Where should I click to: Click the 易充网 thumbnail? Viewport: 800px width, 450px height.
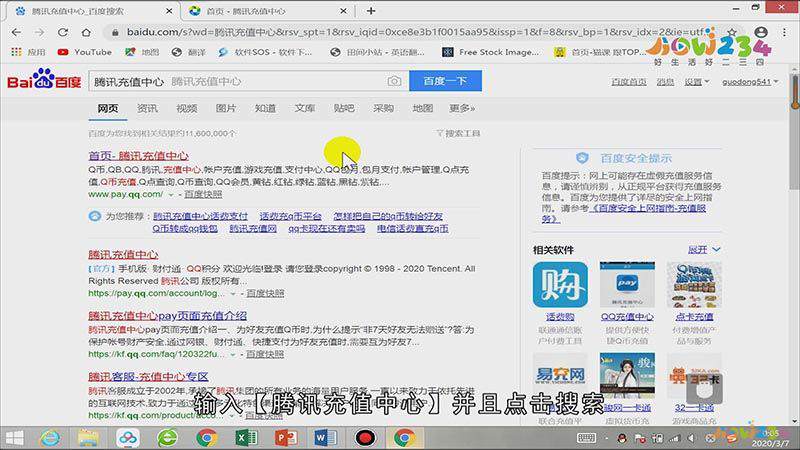click(x=560, y=375)
